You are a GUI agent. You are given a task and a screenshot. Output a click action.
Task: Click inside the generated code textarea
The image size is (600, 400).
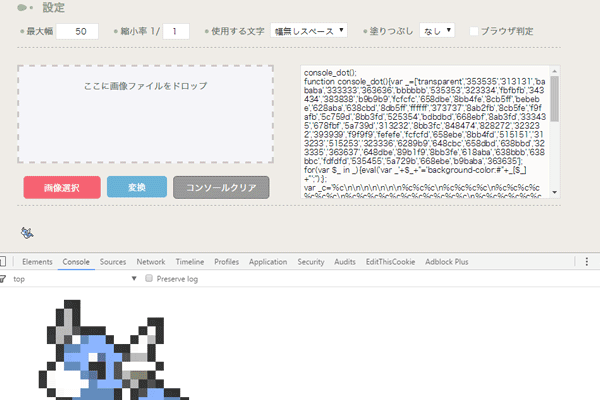point(425,132)
